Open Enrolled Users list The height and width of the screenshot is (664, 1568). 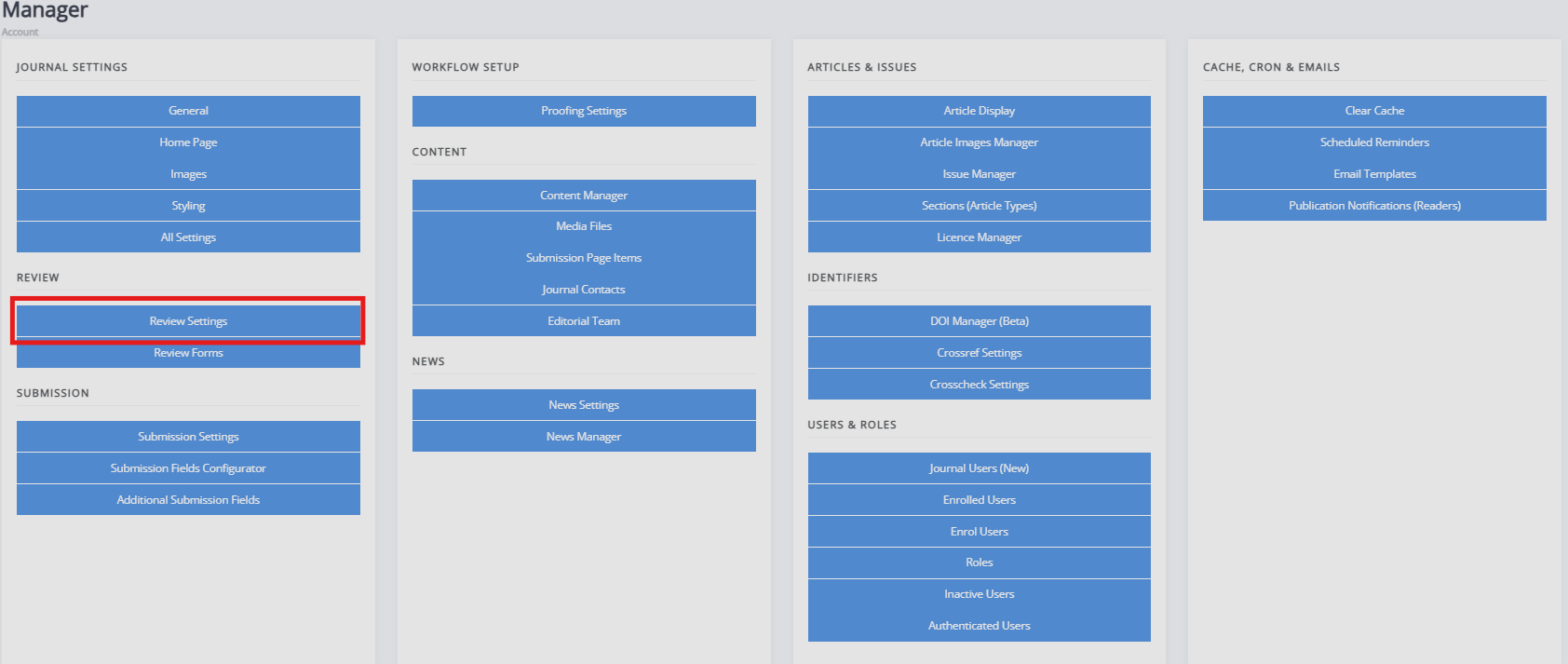click(980, 500)
